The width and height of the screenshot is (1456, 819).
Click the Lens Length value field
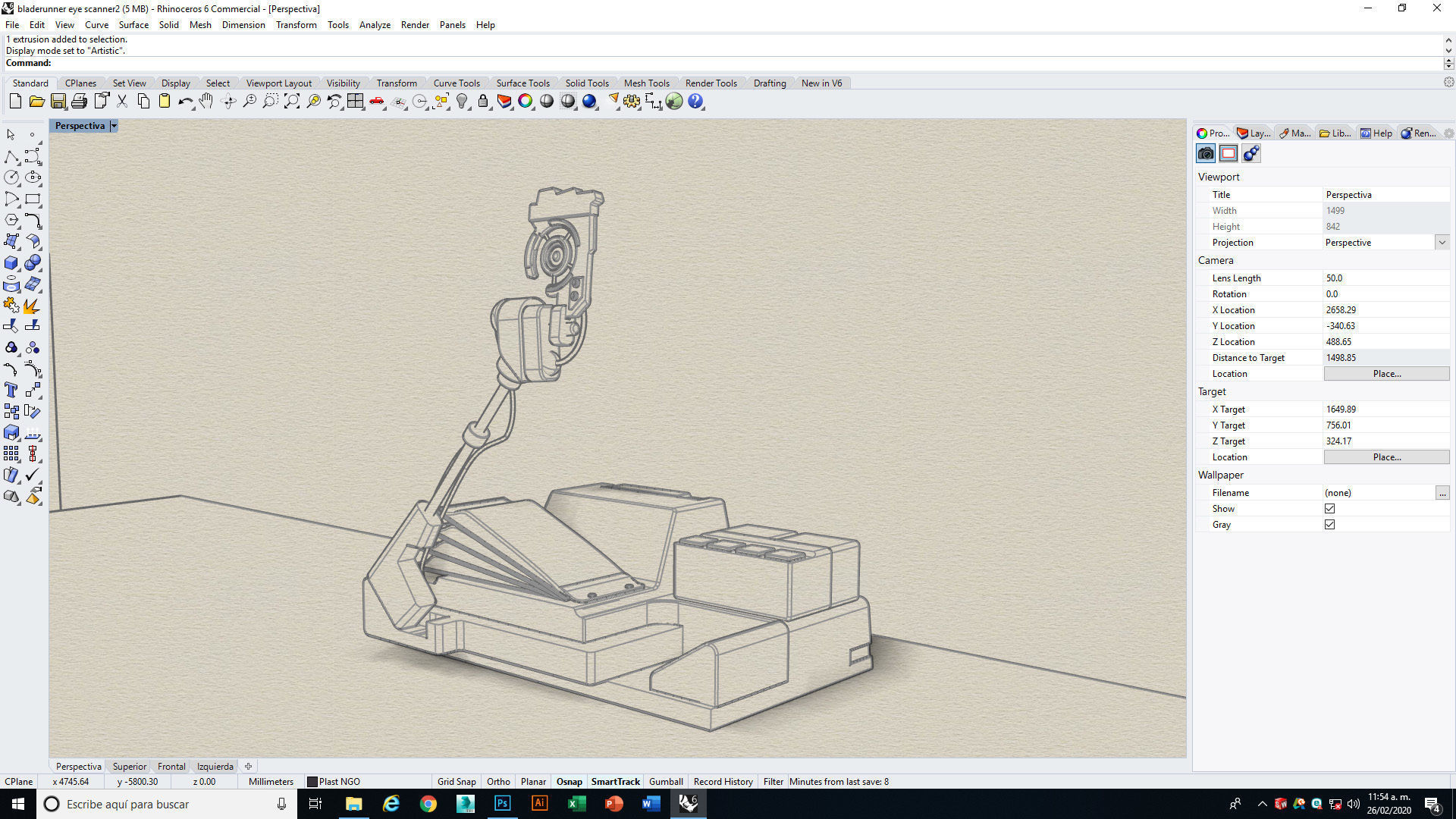tap(1386, 278)
